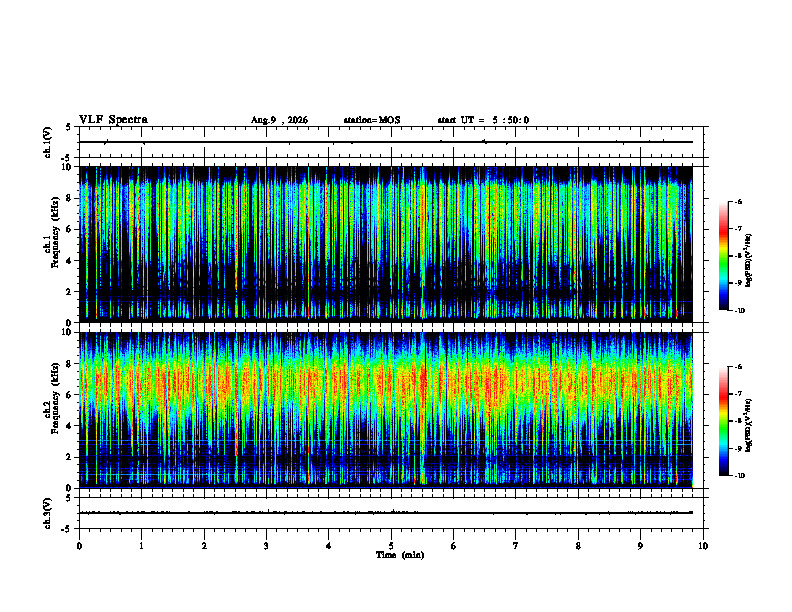This screenshot has height=612, width=792.
Task: Click the "ch.1(V)" axis label of top trace
Action: [48, 142]
